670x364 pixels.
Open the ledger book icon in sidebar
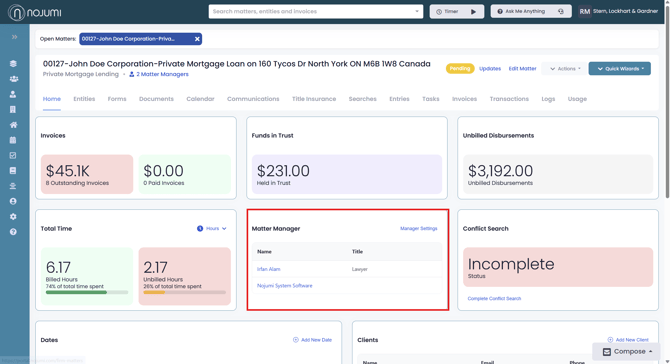(x=13, y=170)
